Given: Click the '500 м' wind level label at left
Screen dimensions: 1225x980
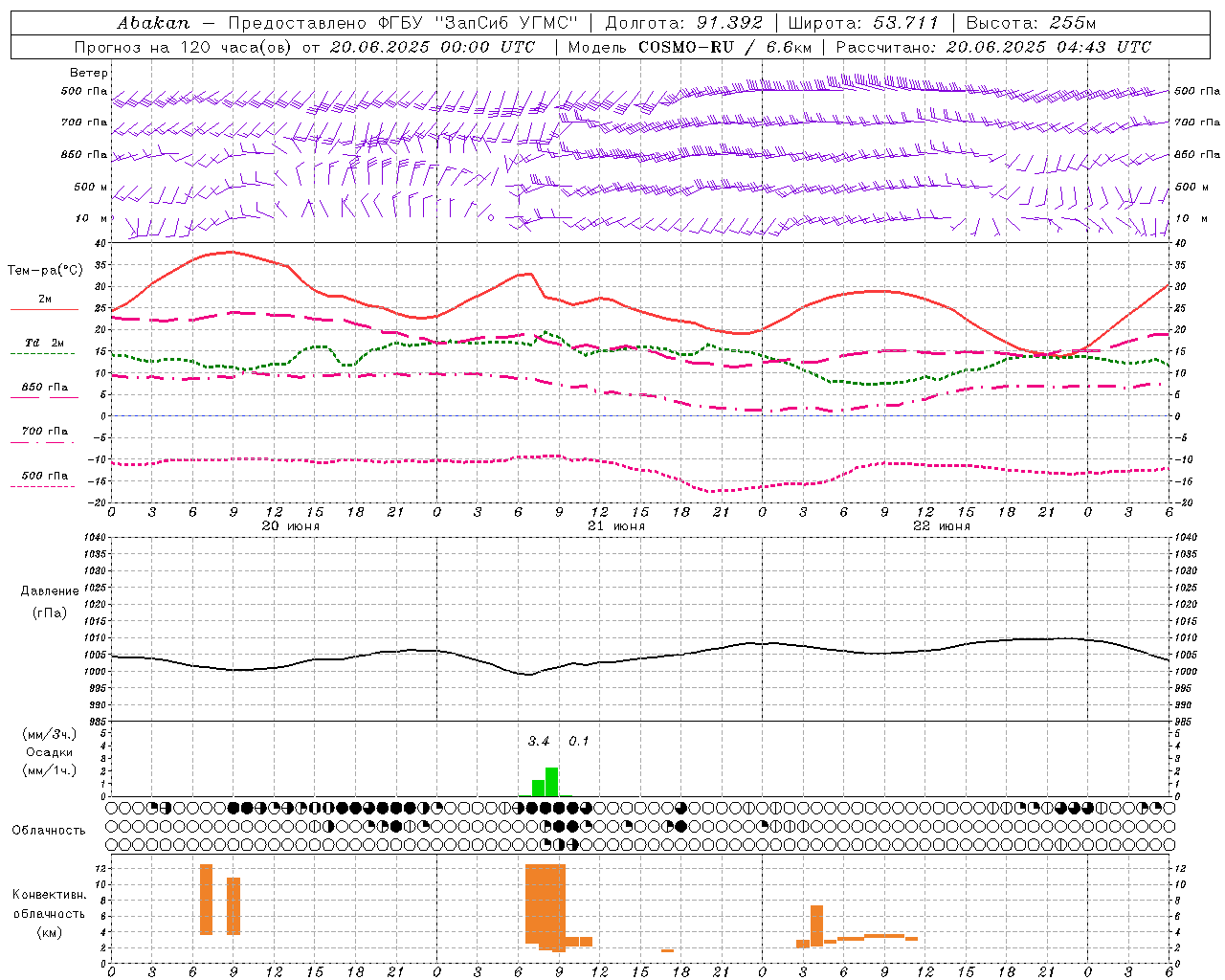Looking at the screenshot, I should pos(91,187).
